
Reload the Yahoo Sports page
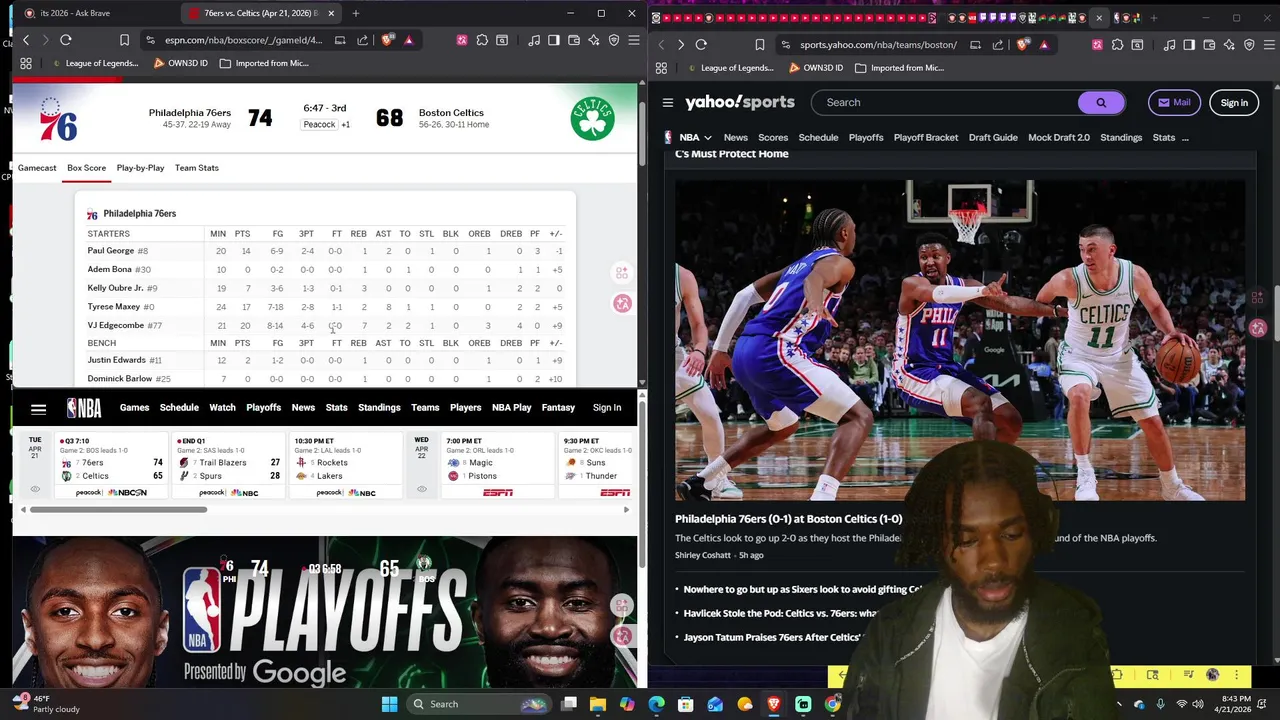[701, 45]
